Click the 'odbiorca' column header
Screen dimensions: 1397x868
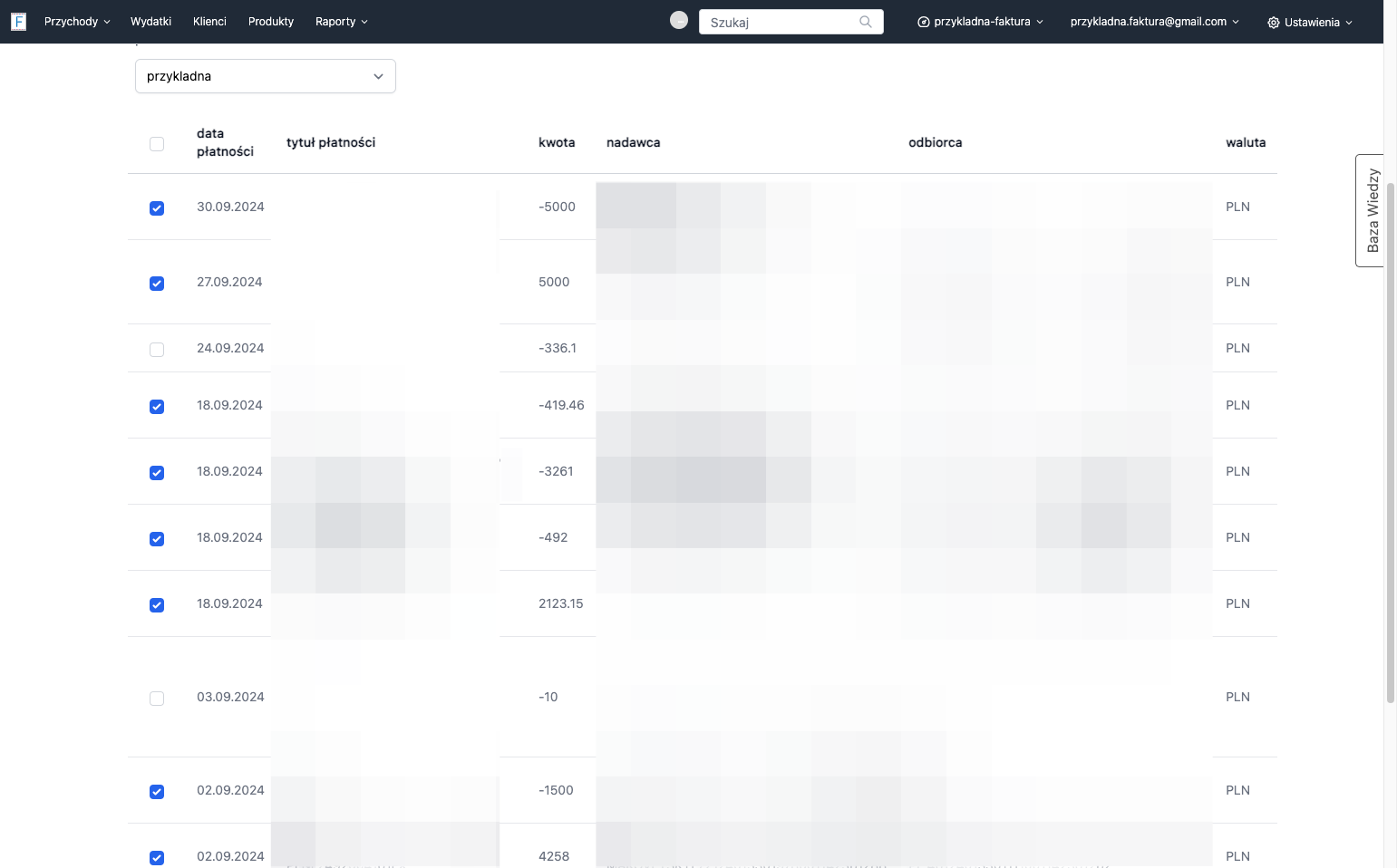coord(936,142)
